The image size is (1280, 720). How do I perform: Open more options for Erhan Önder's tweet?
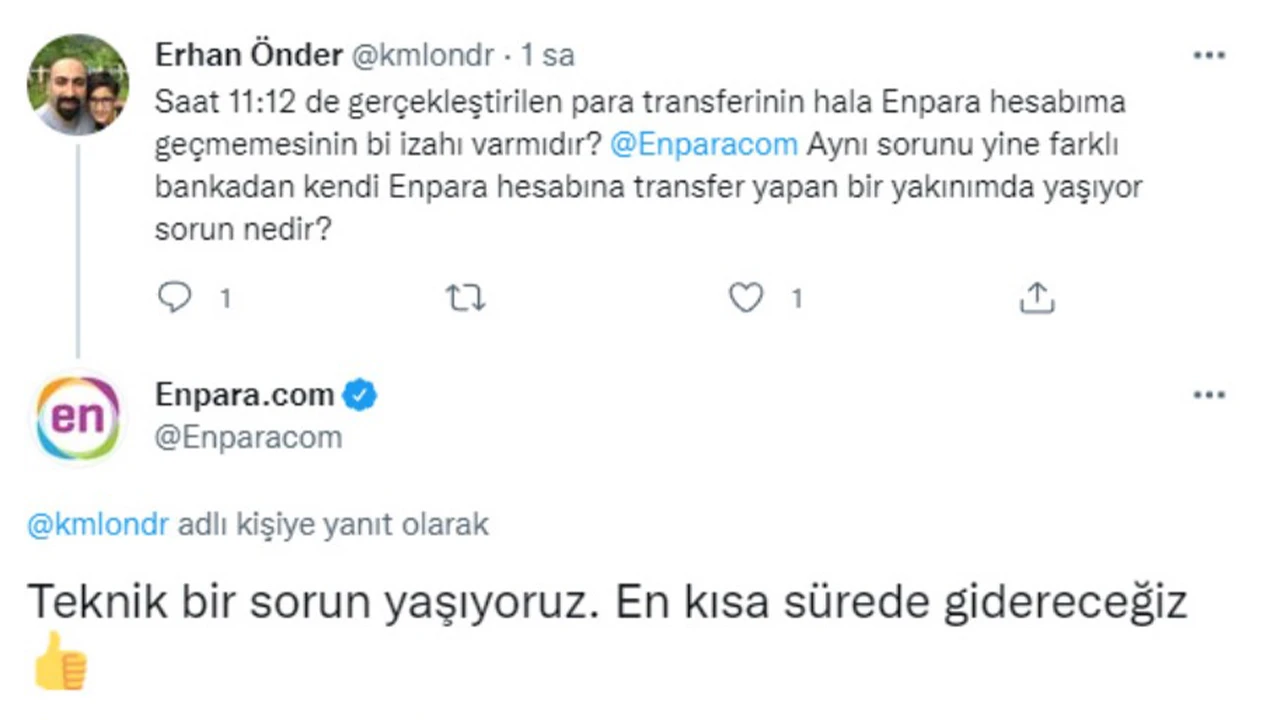pos(1209,55)
